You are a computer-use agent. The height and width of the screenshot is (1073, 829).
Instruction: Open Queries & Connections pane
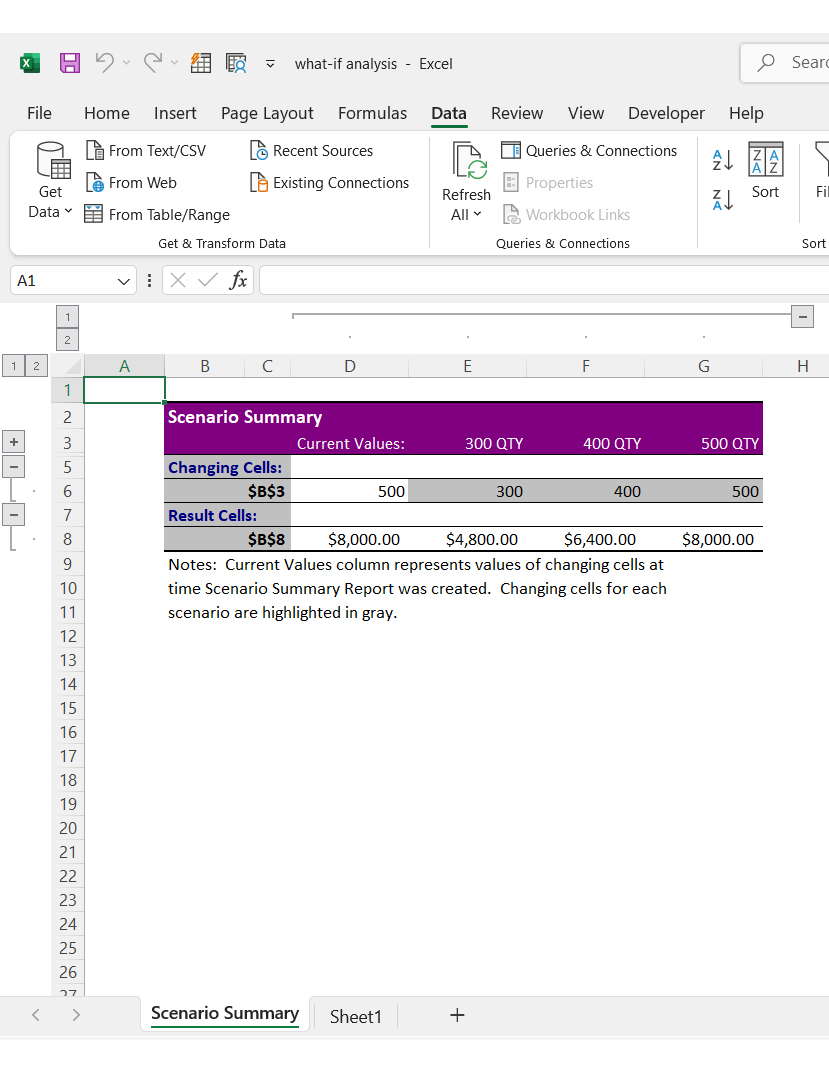tap(589, 151)
